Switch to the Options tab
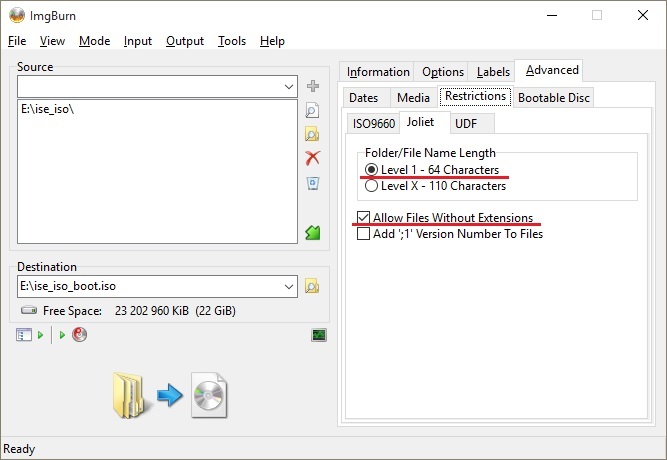This screenshot has height=460, width=667. [443, 72]
